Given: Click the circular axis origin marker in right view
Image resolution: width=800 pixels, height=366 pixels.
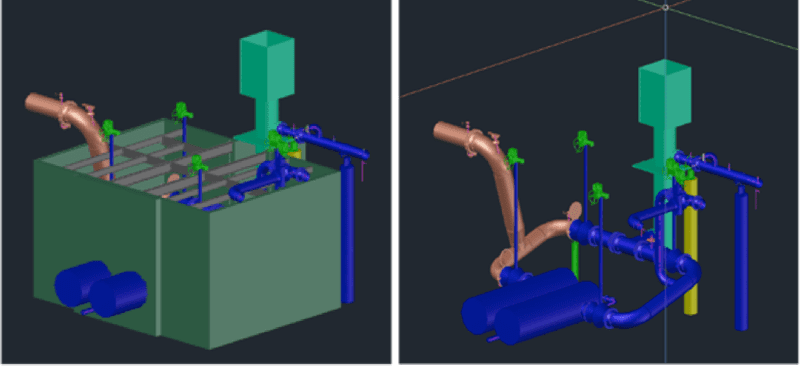Looking at the screenshot, I should pos(665,7).
